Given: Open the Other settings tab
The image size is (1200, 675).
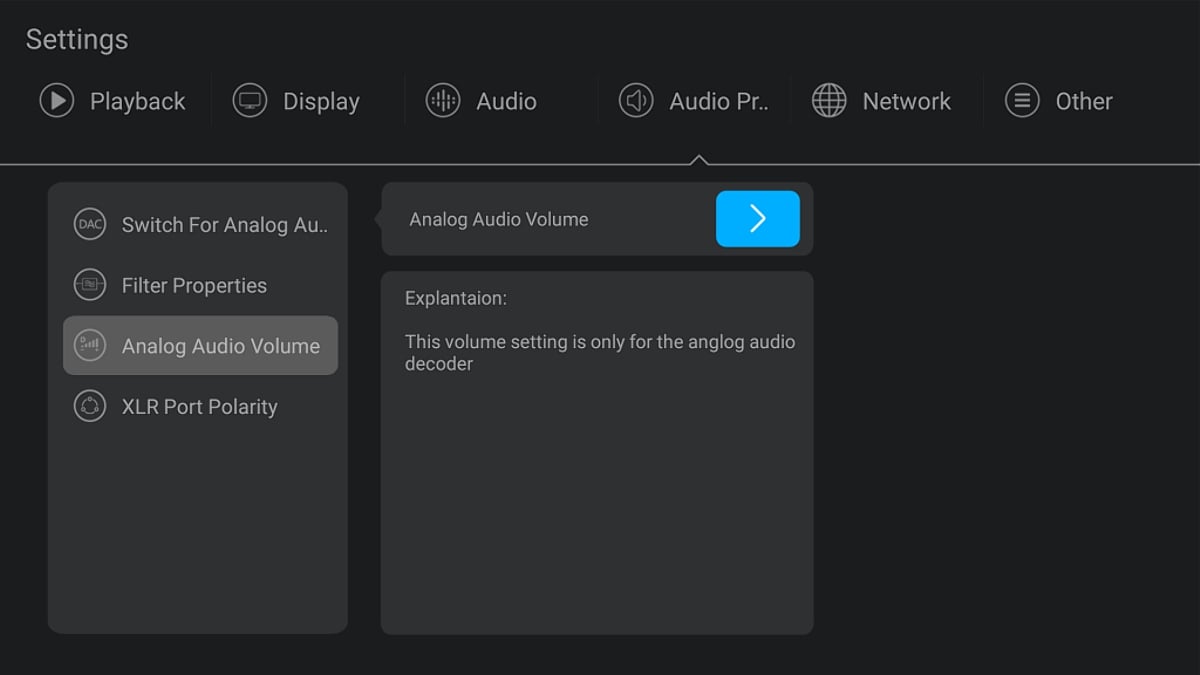Looking at the screenshot, I should pyautogui.click(x=1084, y=101).
